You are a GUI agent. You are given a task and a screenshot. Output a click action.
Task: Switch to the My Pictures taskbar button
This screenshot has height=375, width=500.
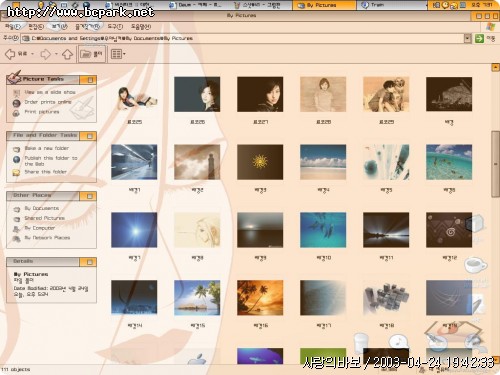pos(324,5)
